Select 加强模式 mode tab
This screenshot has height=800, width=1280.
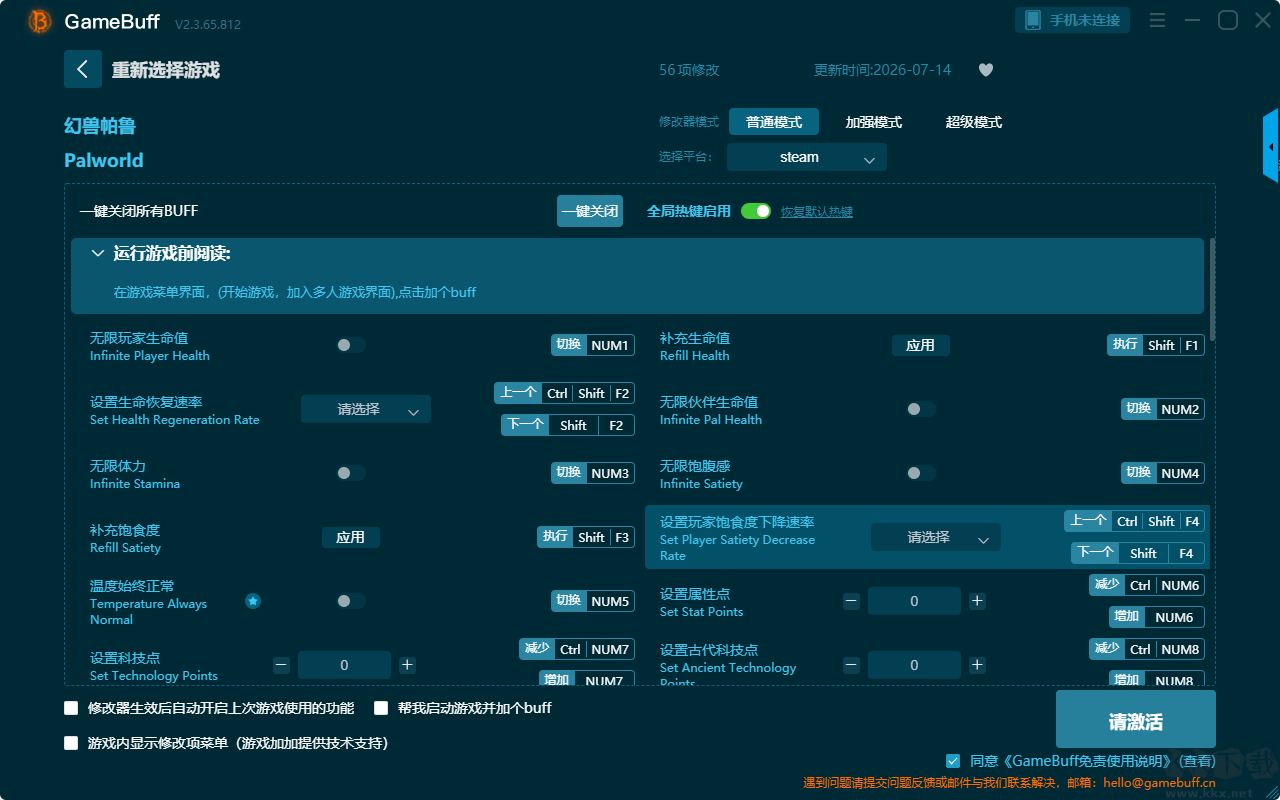(874, 122)
